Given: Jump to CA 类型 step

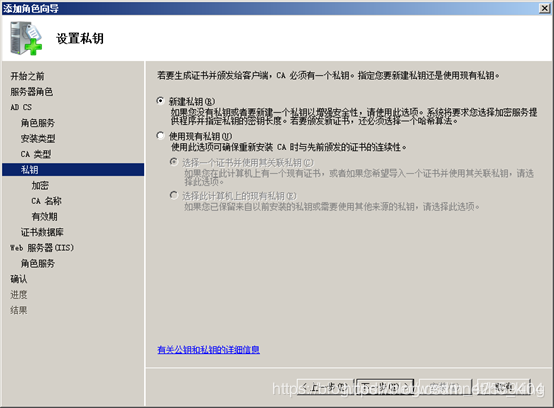Looking at the screenshot, I should pyautogui.click(x=36, y=154).
